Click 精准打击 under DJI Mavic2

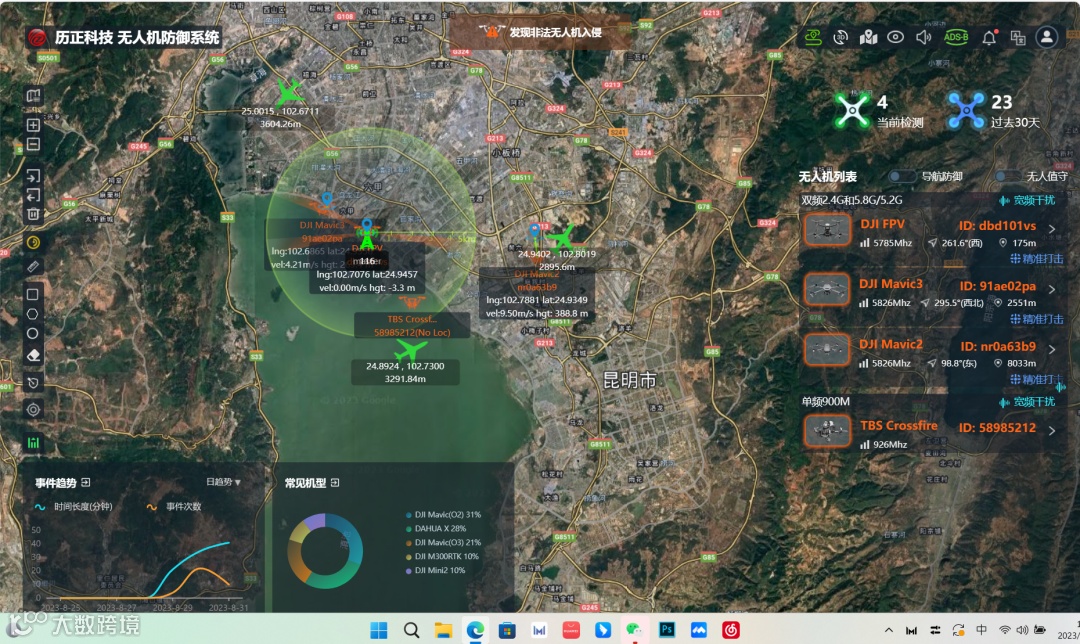(1037, 380)
